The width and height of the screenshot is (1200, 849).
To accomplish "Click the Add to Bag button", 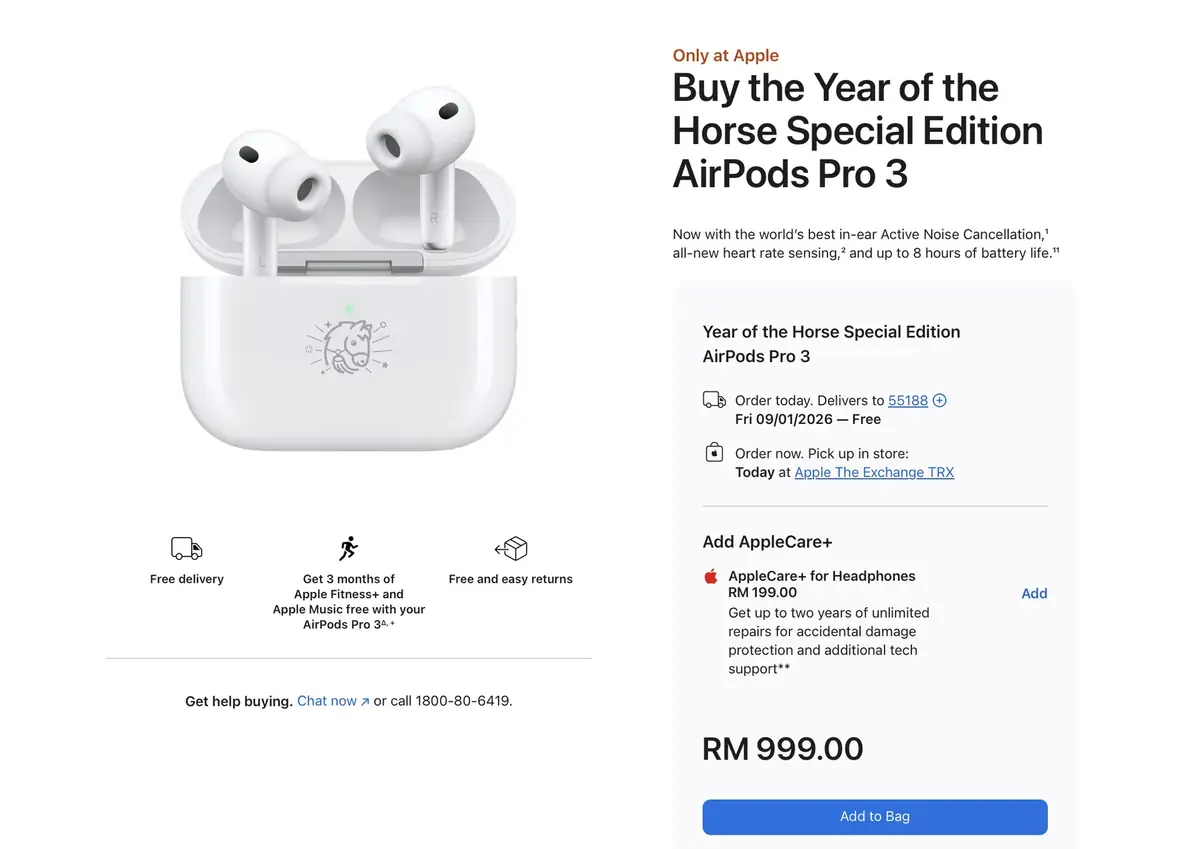I will click(874, 817).
